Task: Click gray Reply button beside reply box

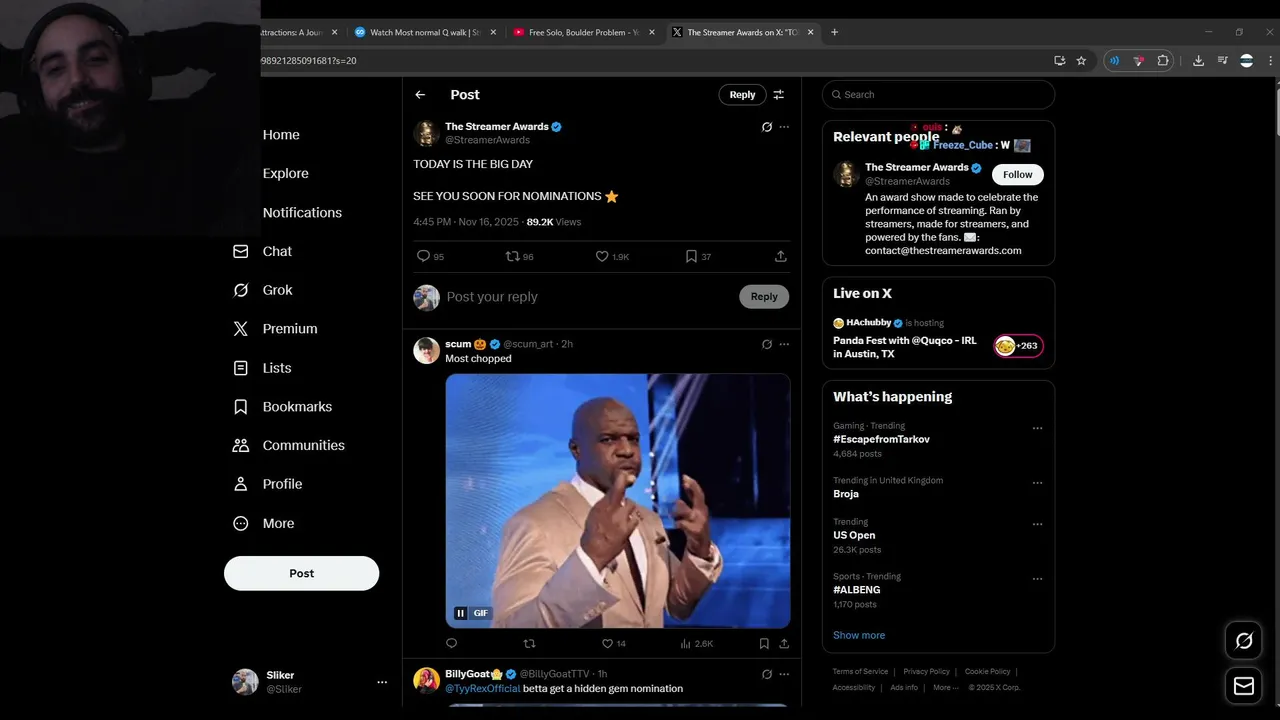Action: point(764,296)
